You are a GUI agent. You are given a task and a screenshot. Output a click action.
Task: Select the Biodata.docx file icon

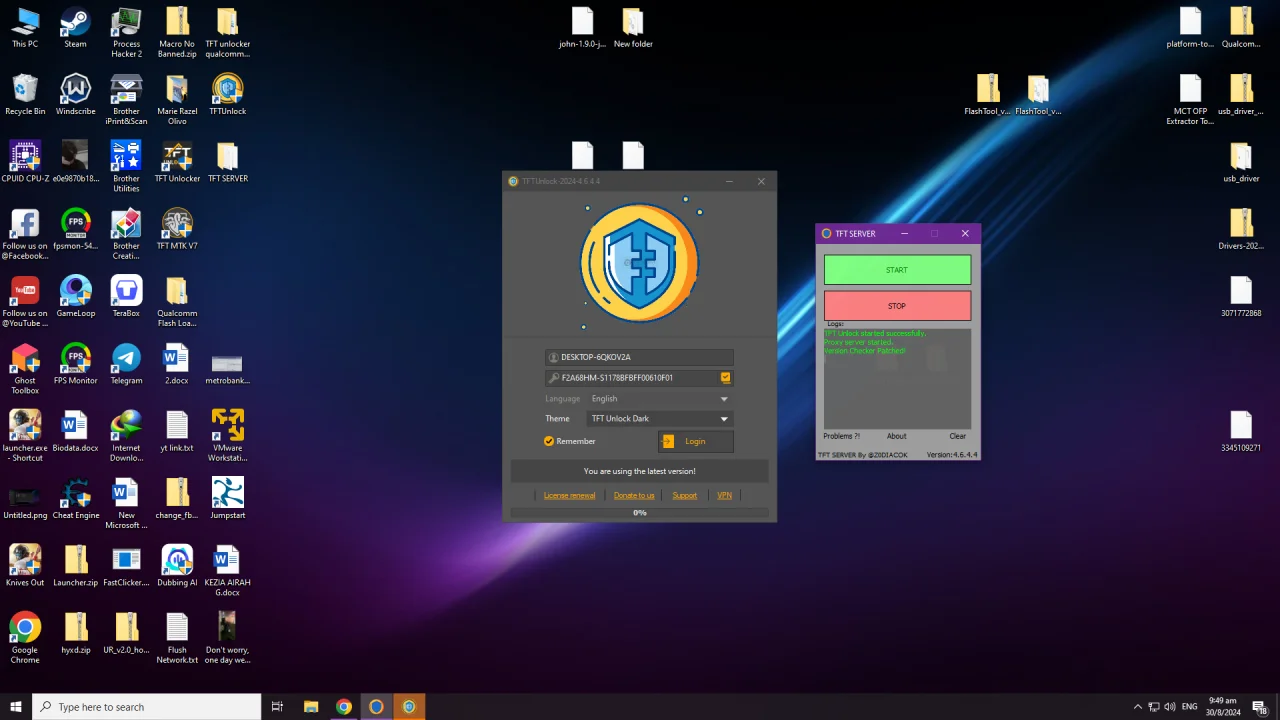coord(75,431)
